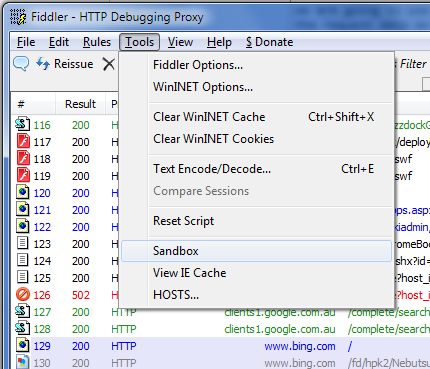Sort sessions by the Result column header
The width and height of the screenshot is (430, 369).
point(80,104)
